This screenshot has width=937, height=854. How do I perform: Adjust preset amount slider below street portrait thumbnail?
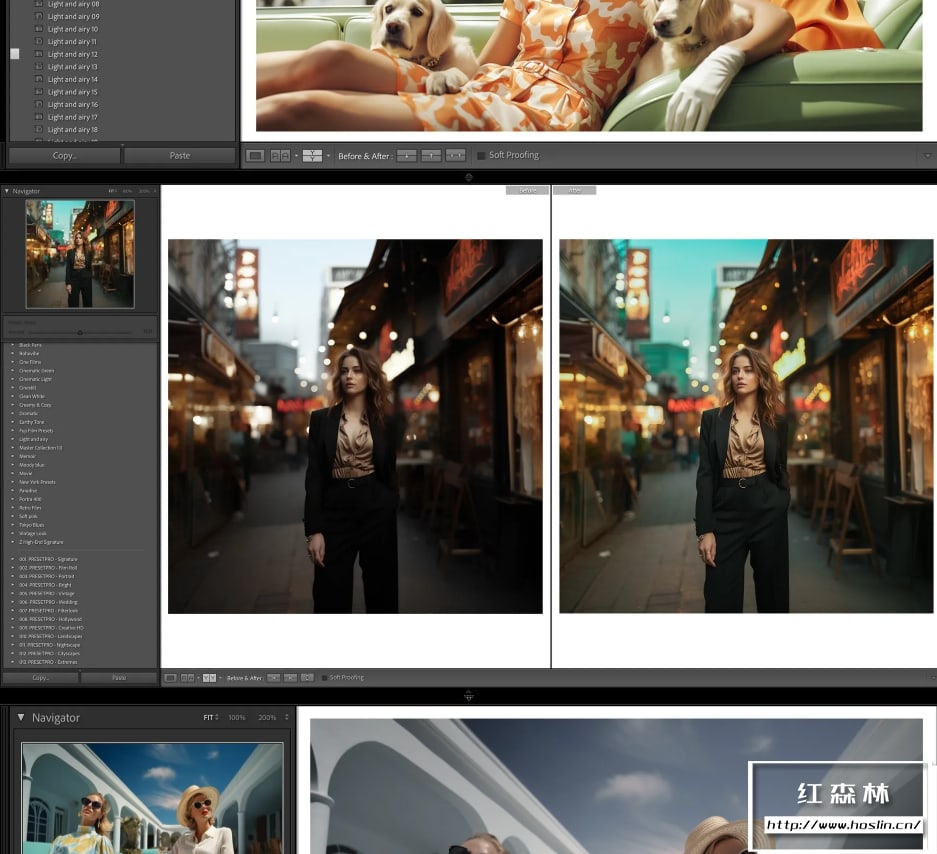(x=80, y=332)
